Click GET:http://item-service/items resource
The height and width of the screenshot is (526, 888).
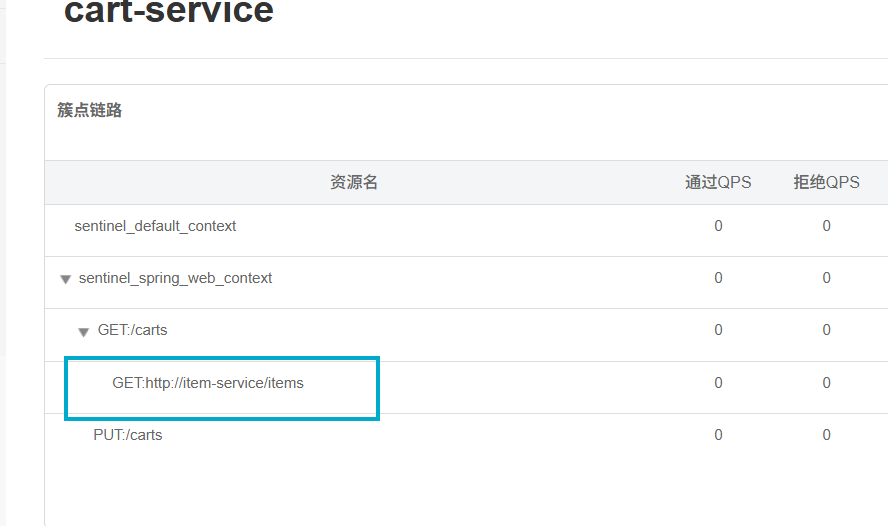click(x=208, y=383)
